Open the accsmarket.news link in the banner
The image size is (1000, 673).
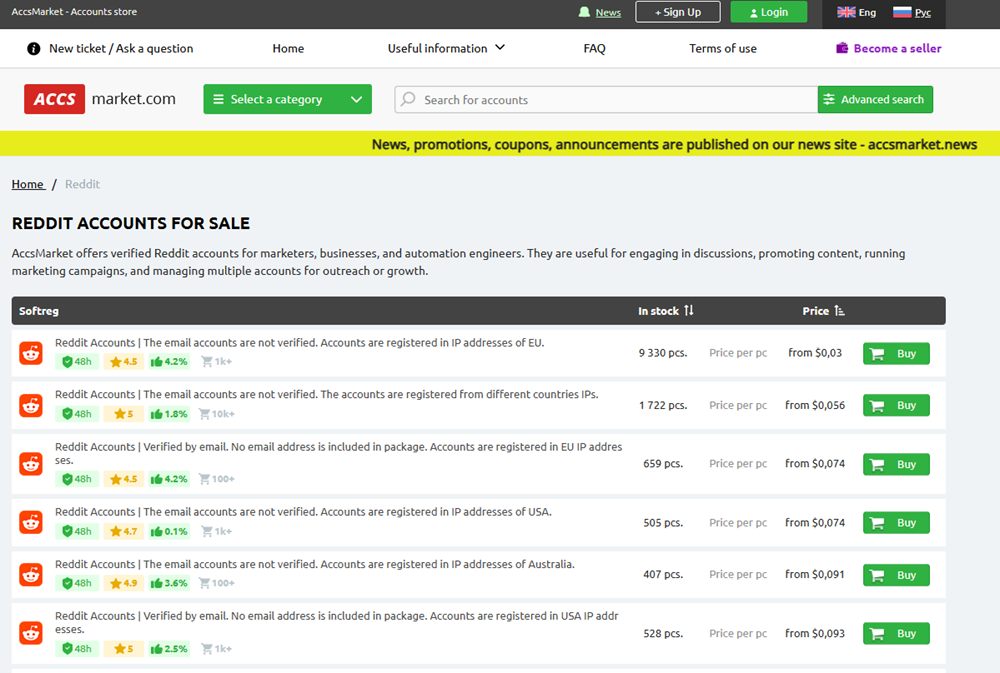pyautogui.click(x=926, y=144)
